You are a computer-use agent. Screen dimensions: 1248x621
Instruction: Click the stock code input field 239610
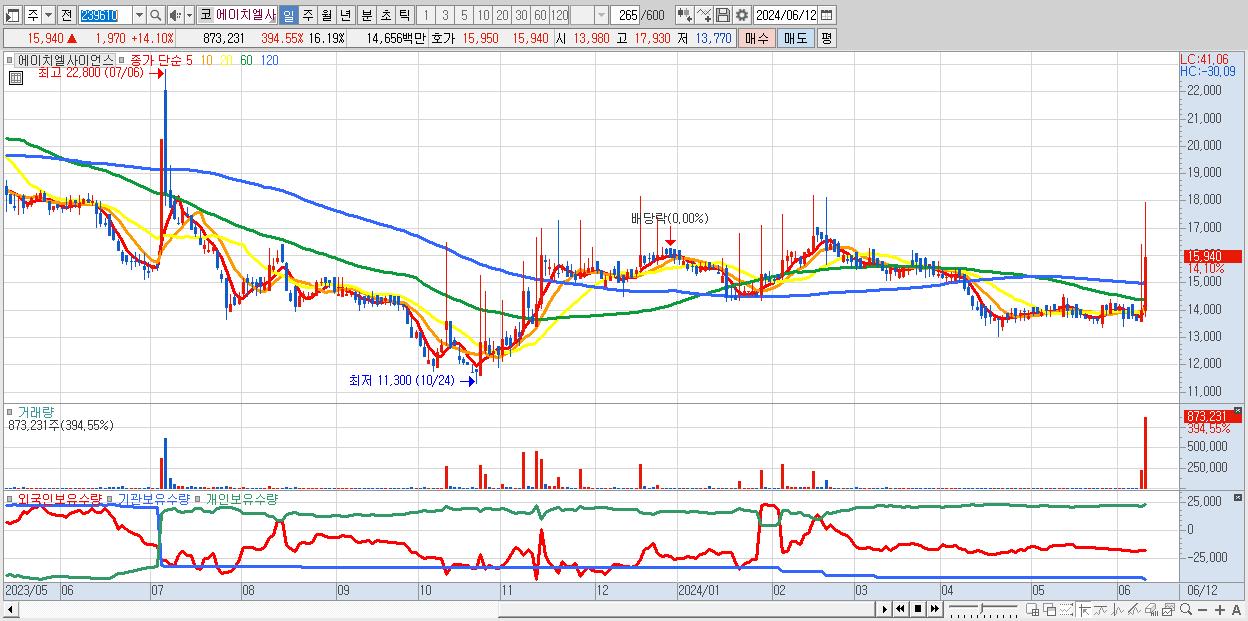tap(104, 15)
